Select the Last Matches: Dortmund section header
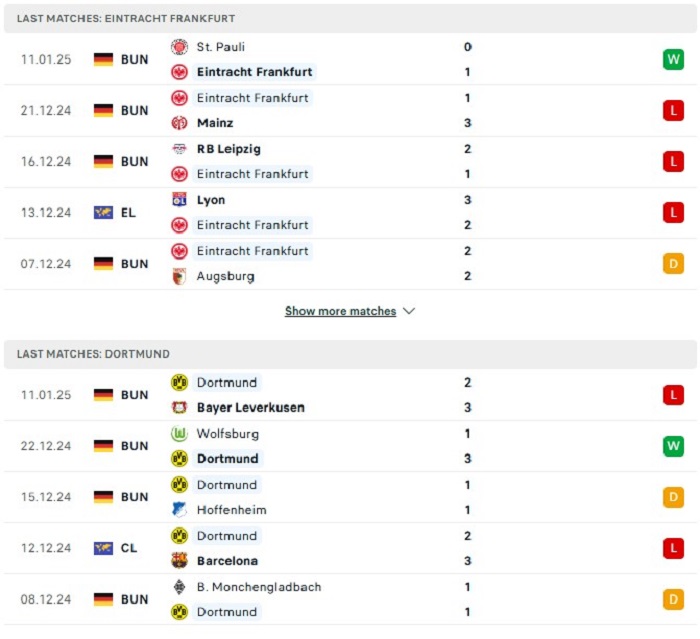This screenshot has height=639, width=700. (350, 354)
